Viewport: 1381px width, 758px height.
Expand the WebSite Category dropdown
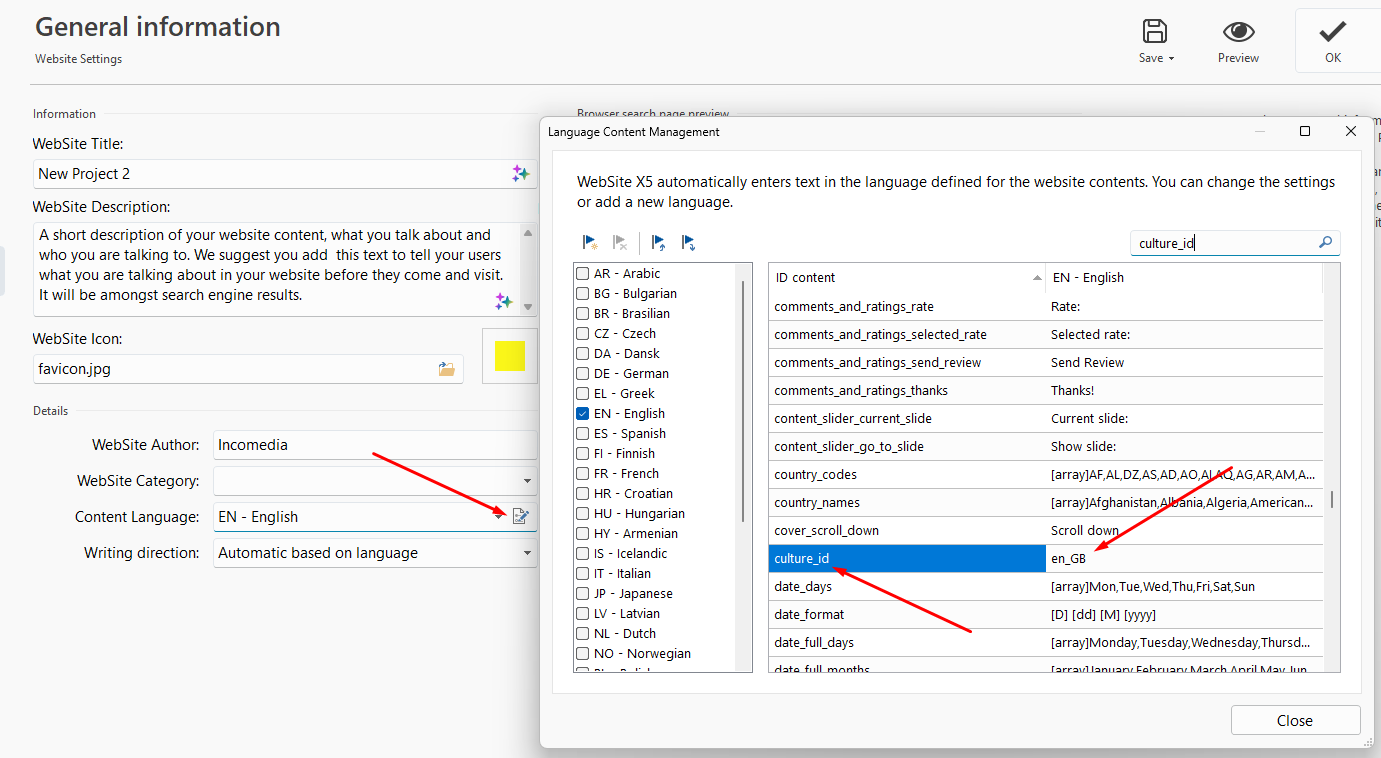(527, 481)
